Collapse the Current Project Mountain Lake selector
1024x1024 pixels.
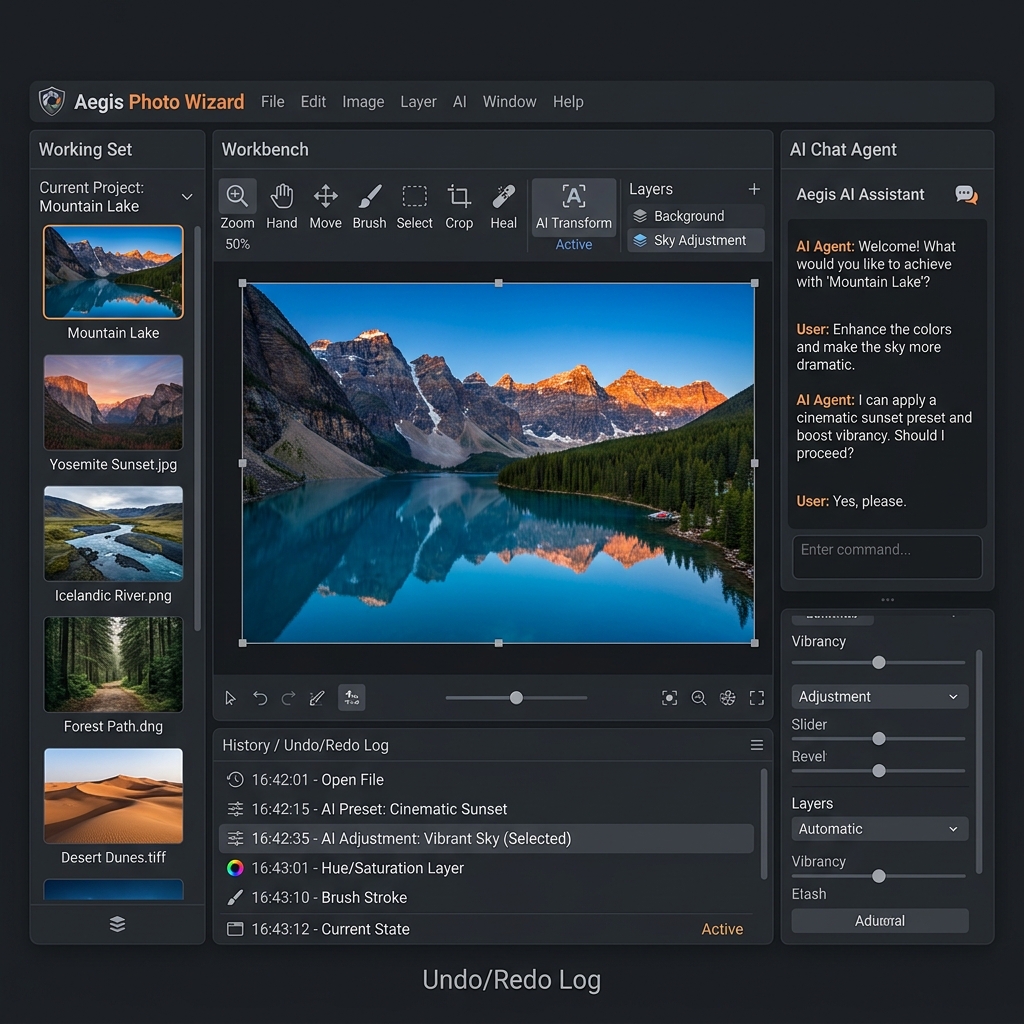pos(186,197)
